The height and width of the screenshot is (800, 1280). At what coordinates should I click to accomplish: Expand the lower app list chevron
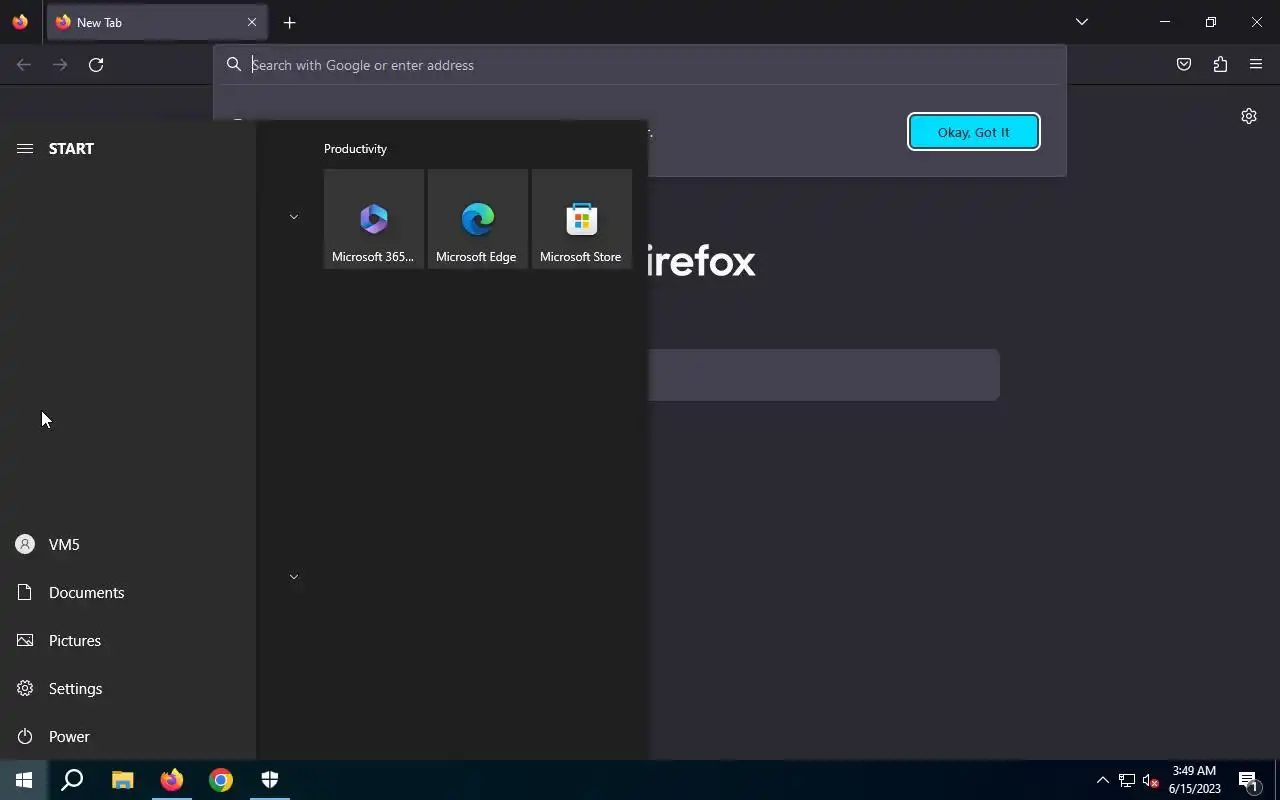pos(294,577)
